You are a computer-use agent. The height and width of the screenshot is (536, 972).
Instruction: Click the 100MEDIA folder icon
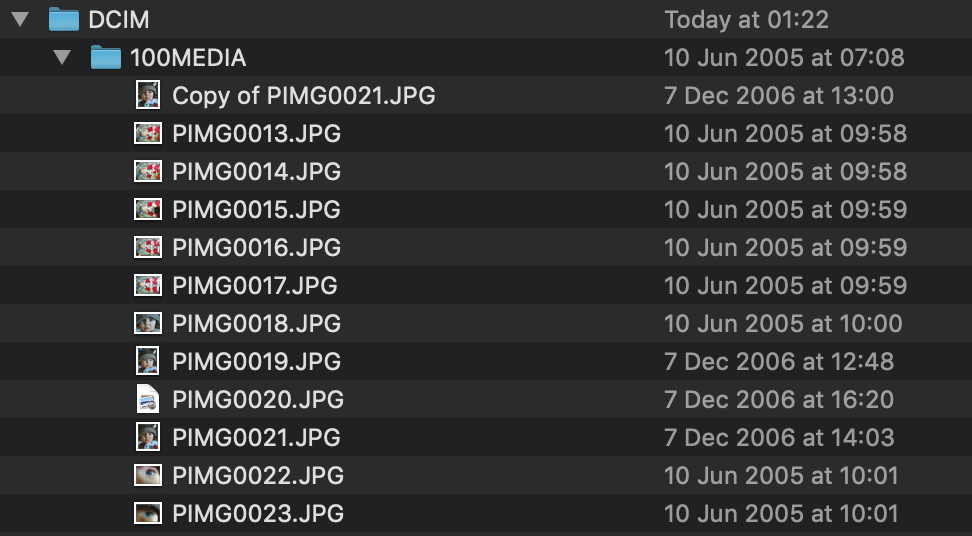(106, 57)
